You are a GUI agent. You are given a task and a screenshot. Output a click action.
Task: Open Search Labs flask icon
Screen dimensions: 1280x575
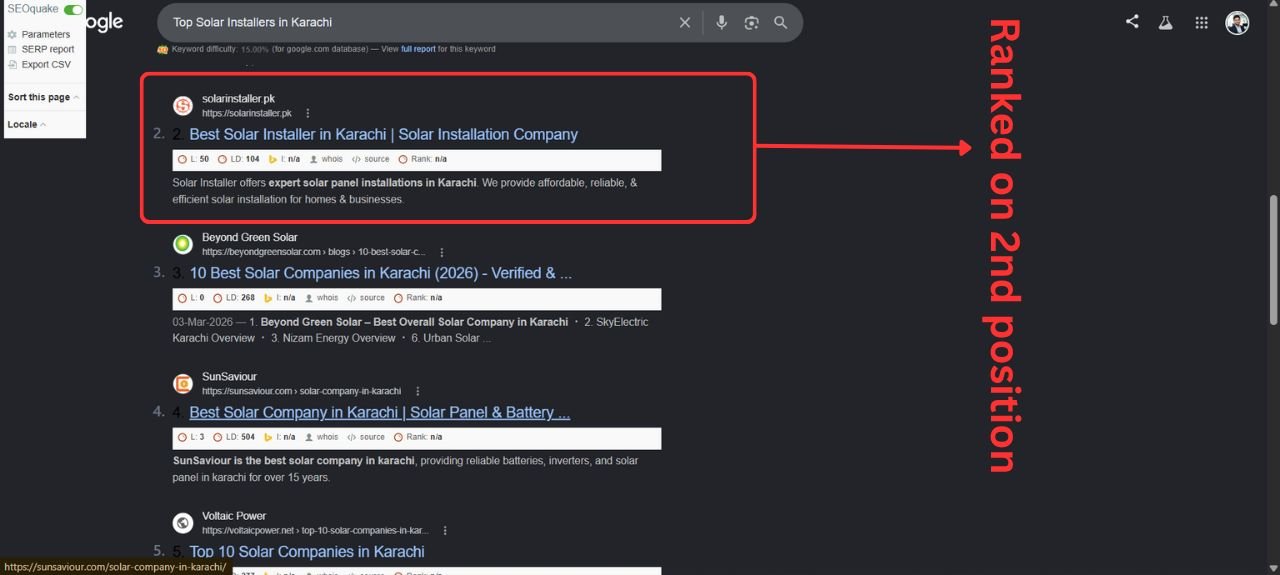pos(1165,22)
